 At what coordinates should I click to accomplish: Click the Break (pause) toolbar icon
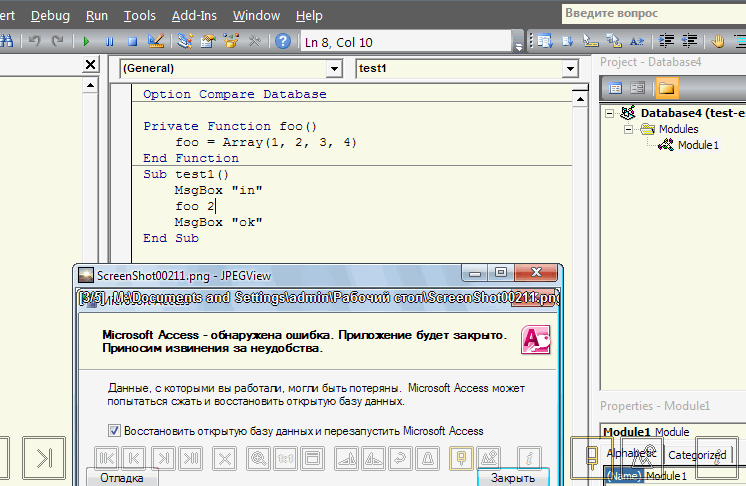tap(109, 42)
